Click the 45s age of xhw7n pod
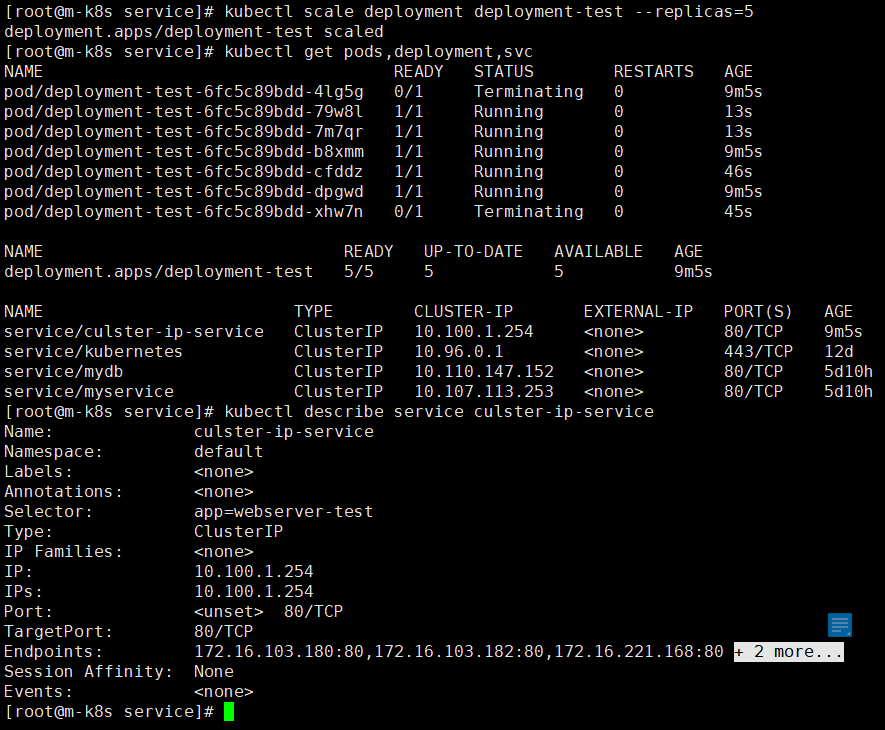The height and width of the screenshot is (730, 885). [x=738, y=212]
